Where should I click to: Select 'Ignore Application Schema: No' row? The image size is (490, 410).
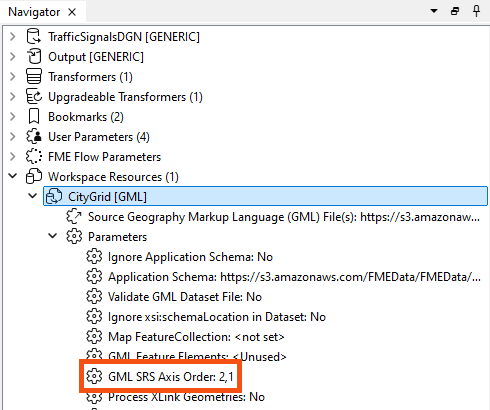click(x=190, y=257)
